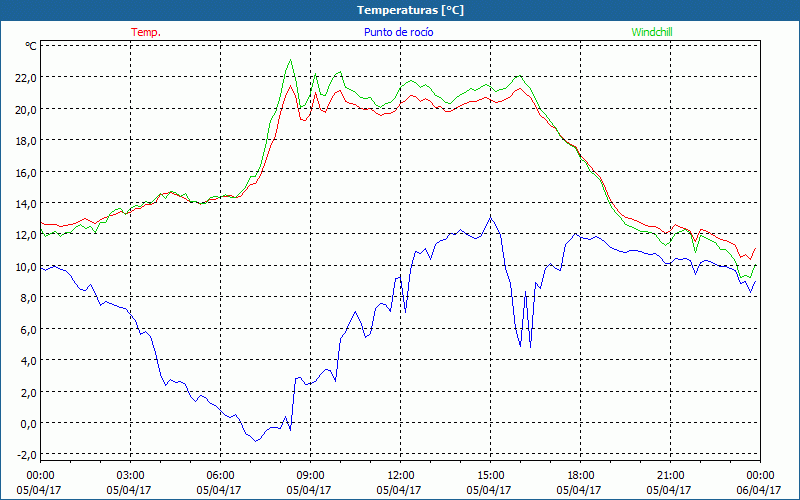
Task: Click the '20,0' y-axis value
Action: tap(27, 109)
